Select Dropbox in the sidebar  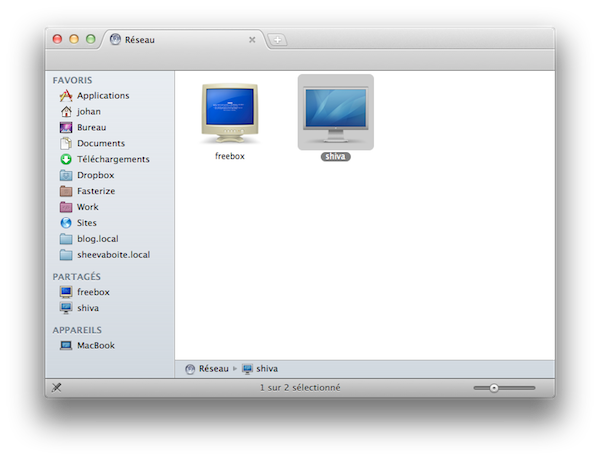[x=95, y=176]
